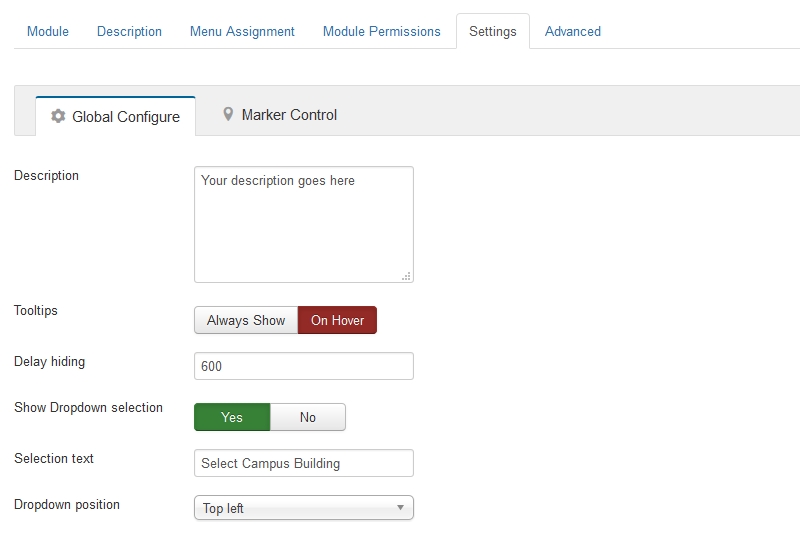Open the Dropdown position select box
Viewport: 800px width, 540px height.
[304, 508]
